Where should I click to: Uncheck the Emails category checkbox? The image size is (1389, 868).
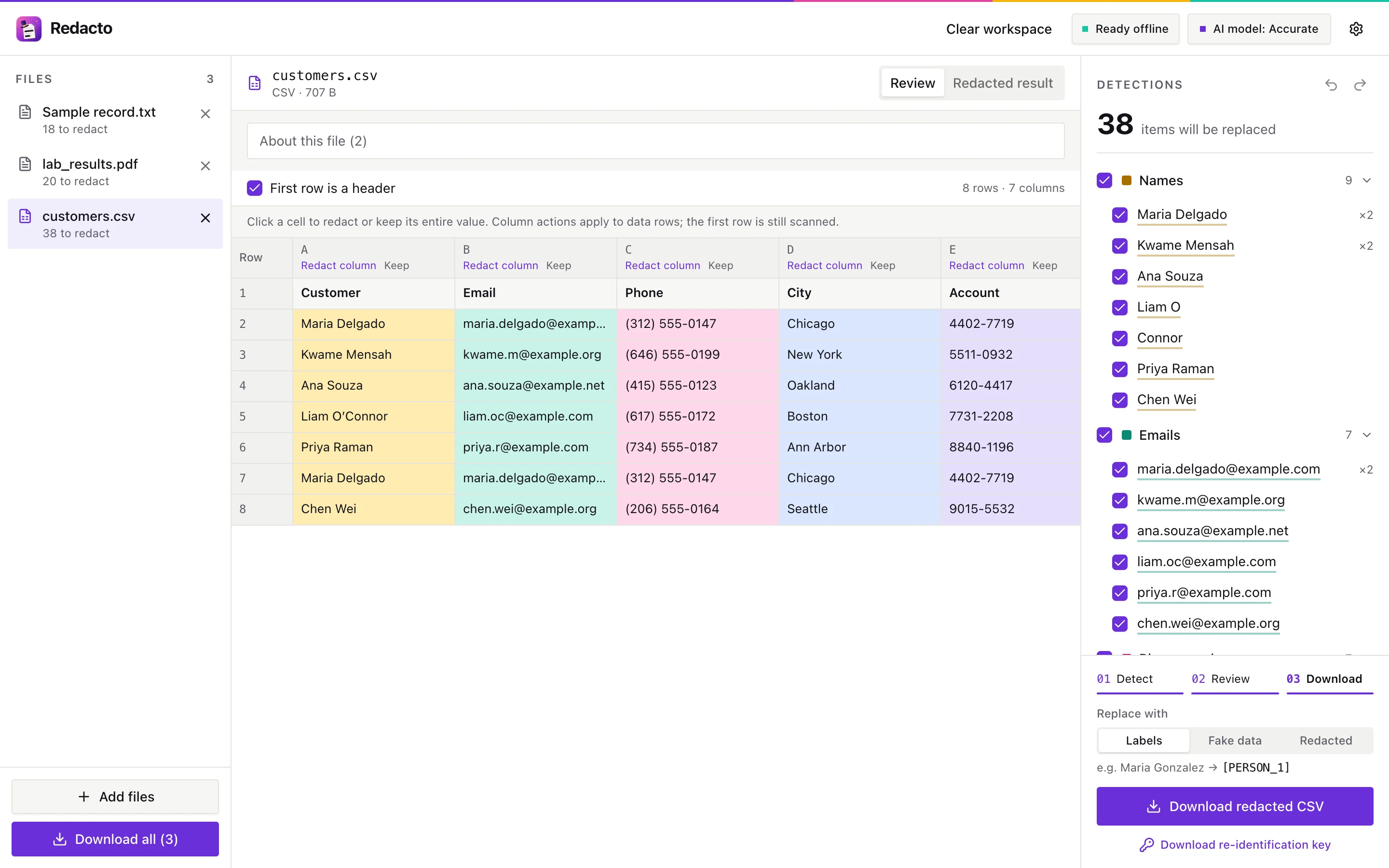tap(1104, 435)
